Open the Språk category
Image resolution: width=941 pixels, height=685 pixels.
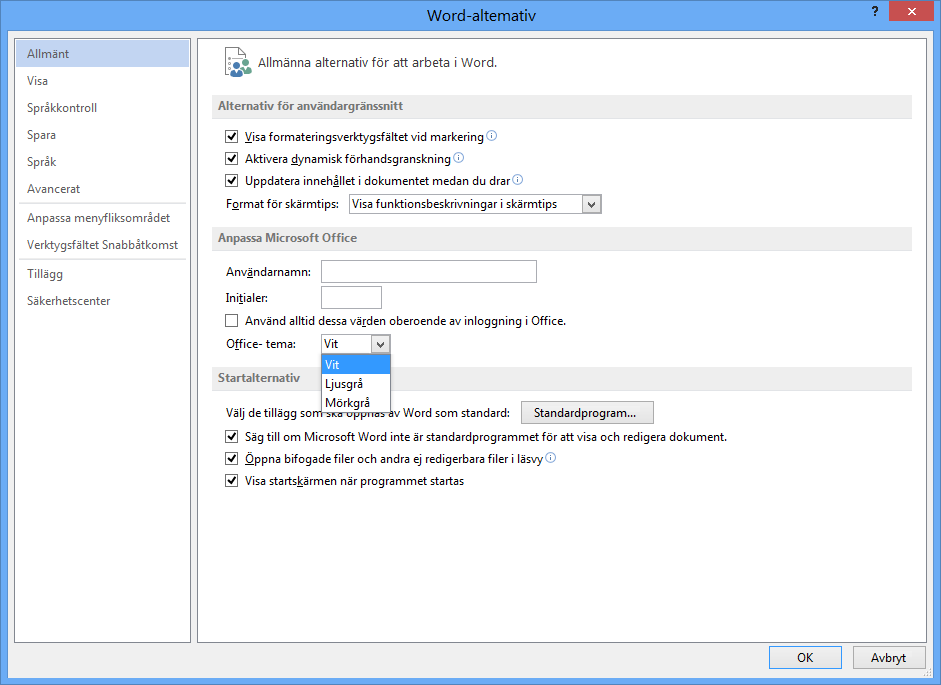(102, 161)
